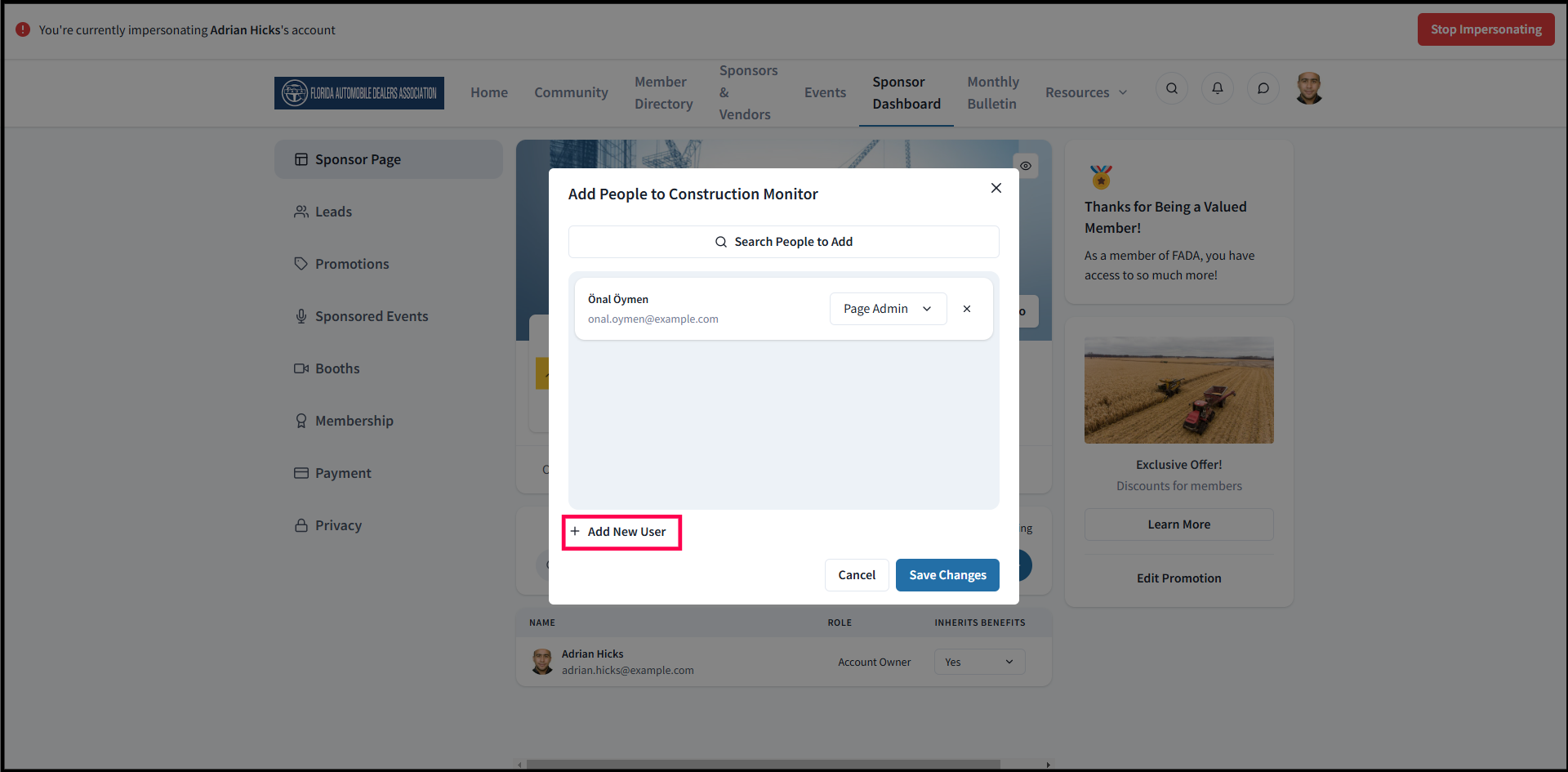Open Member Directory
Viewport: 1568px width, 772px height.
tap(664, 92)
